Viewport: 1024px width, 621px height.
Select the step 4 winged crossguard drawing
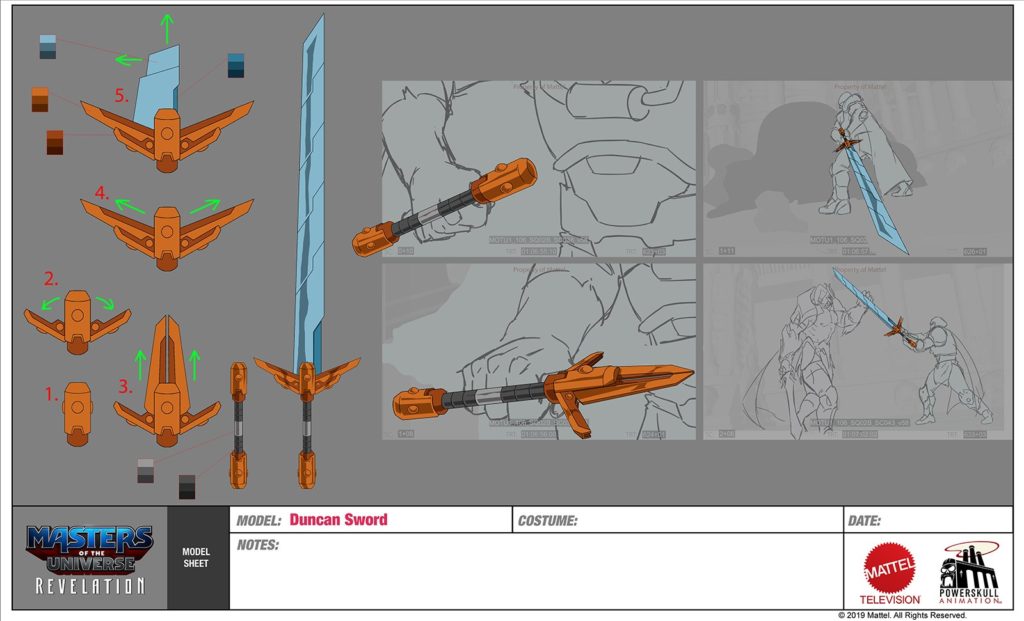(167, 226)
